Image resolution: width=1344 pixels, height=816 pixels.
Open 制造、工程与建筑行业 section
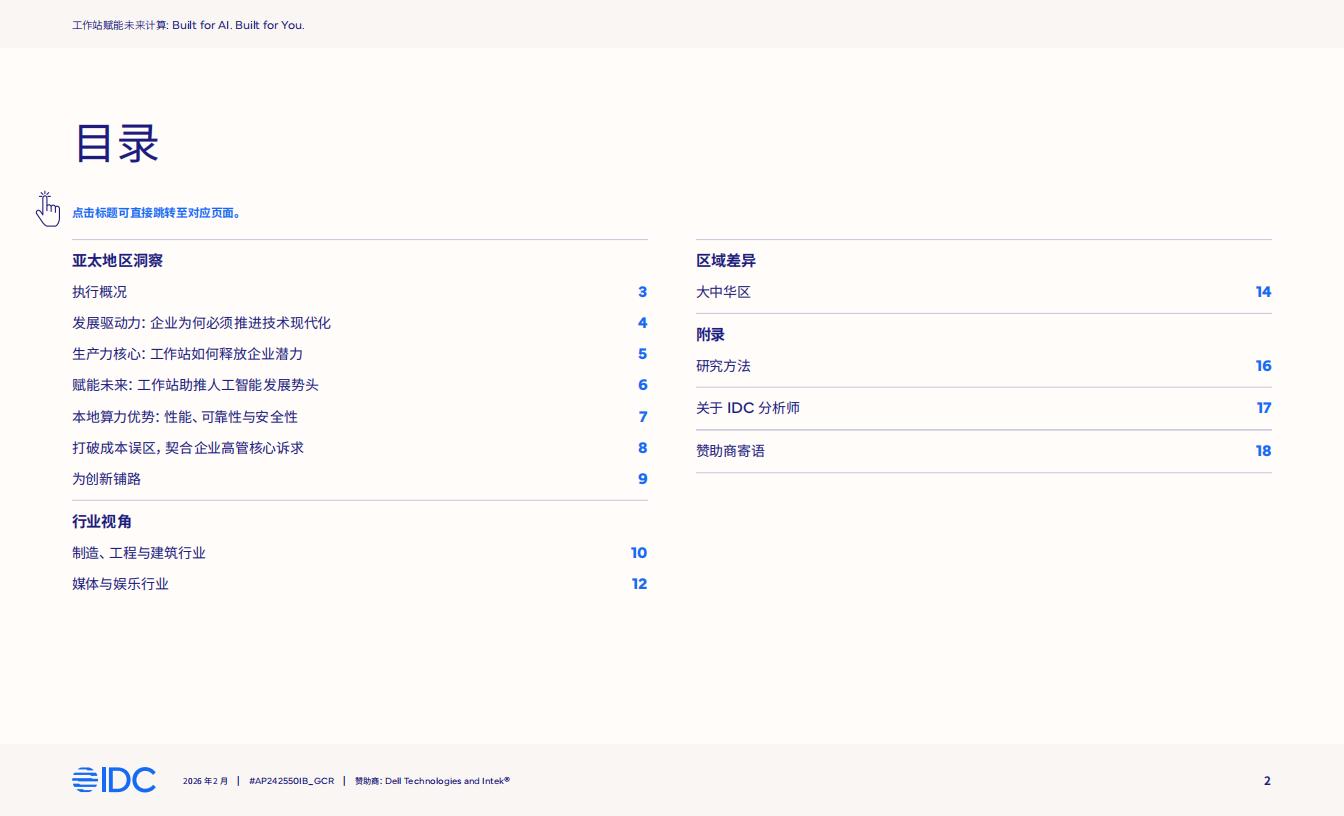(x=139, y=553)
